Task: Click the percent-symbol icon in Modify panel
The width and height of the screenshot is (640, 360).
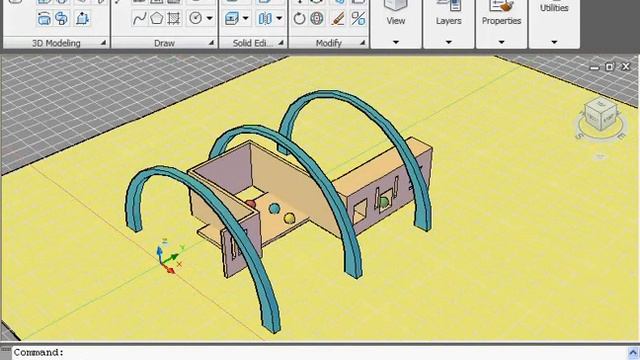Action: [x=358, y=18]
